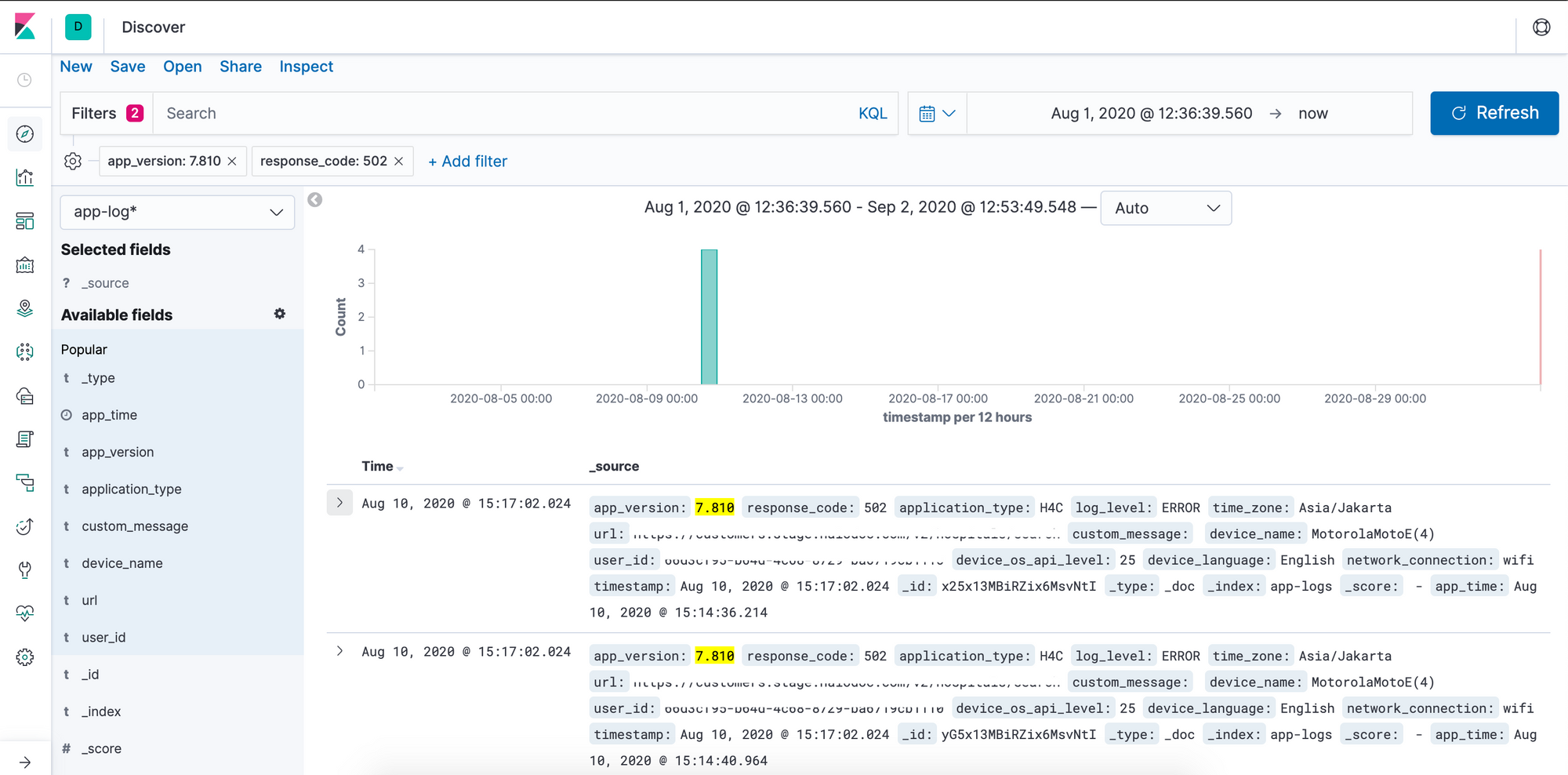Expand the second log row

339,651
